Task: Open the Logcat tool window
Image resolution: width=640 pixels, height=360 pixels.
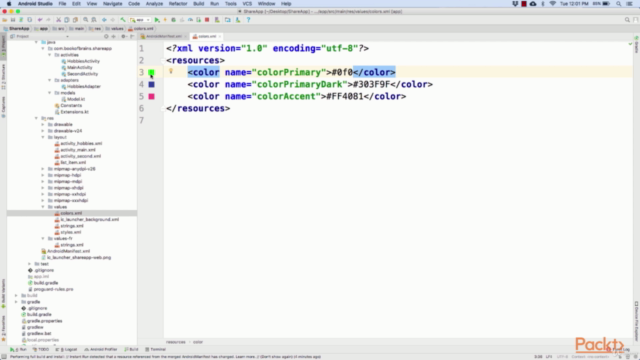Action: [66, 349]
